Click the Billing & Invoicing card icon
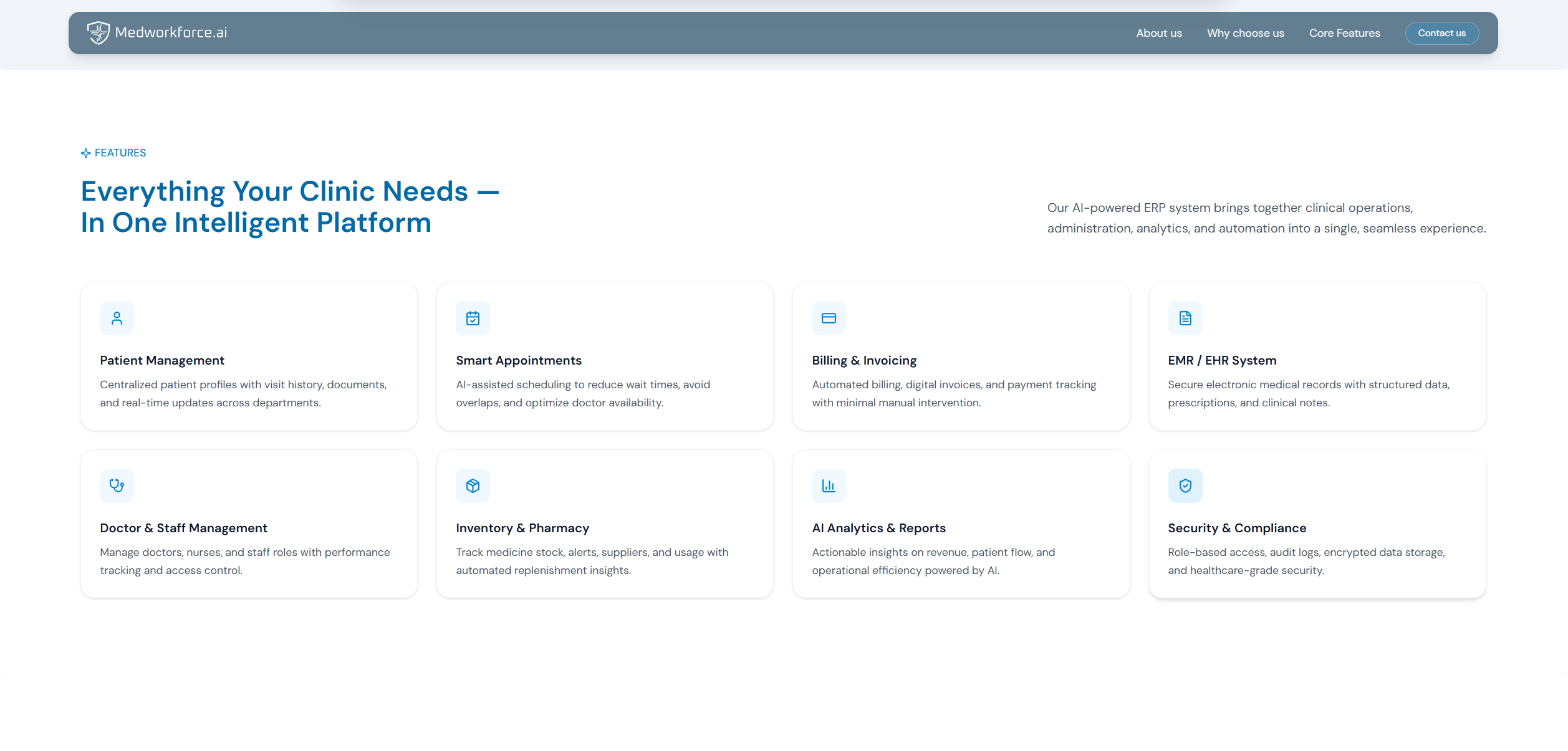This screenshot has width=1568, height=751. [x=829, y=318]
